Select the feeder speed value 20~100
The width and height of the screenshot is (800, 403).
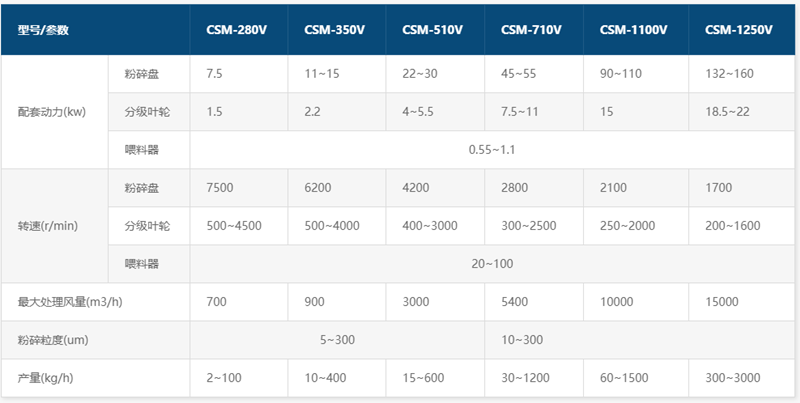pyautogui.click(x=491, y=264)
